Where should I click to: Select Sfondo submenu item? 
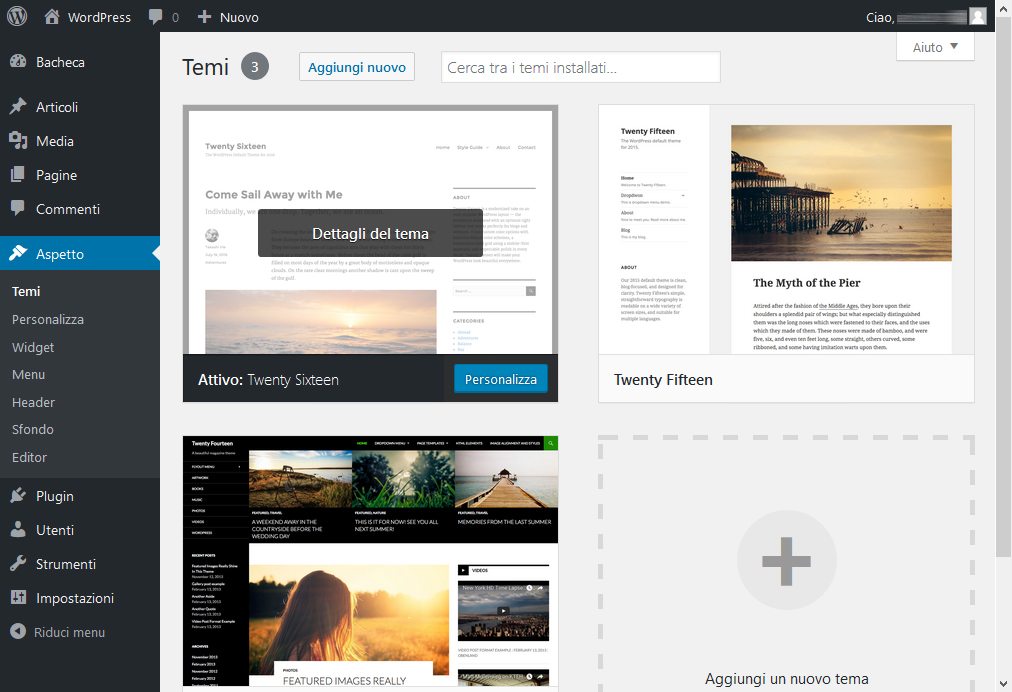click(33, 429)
